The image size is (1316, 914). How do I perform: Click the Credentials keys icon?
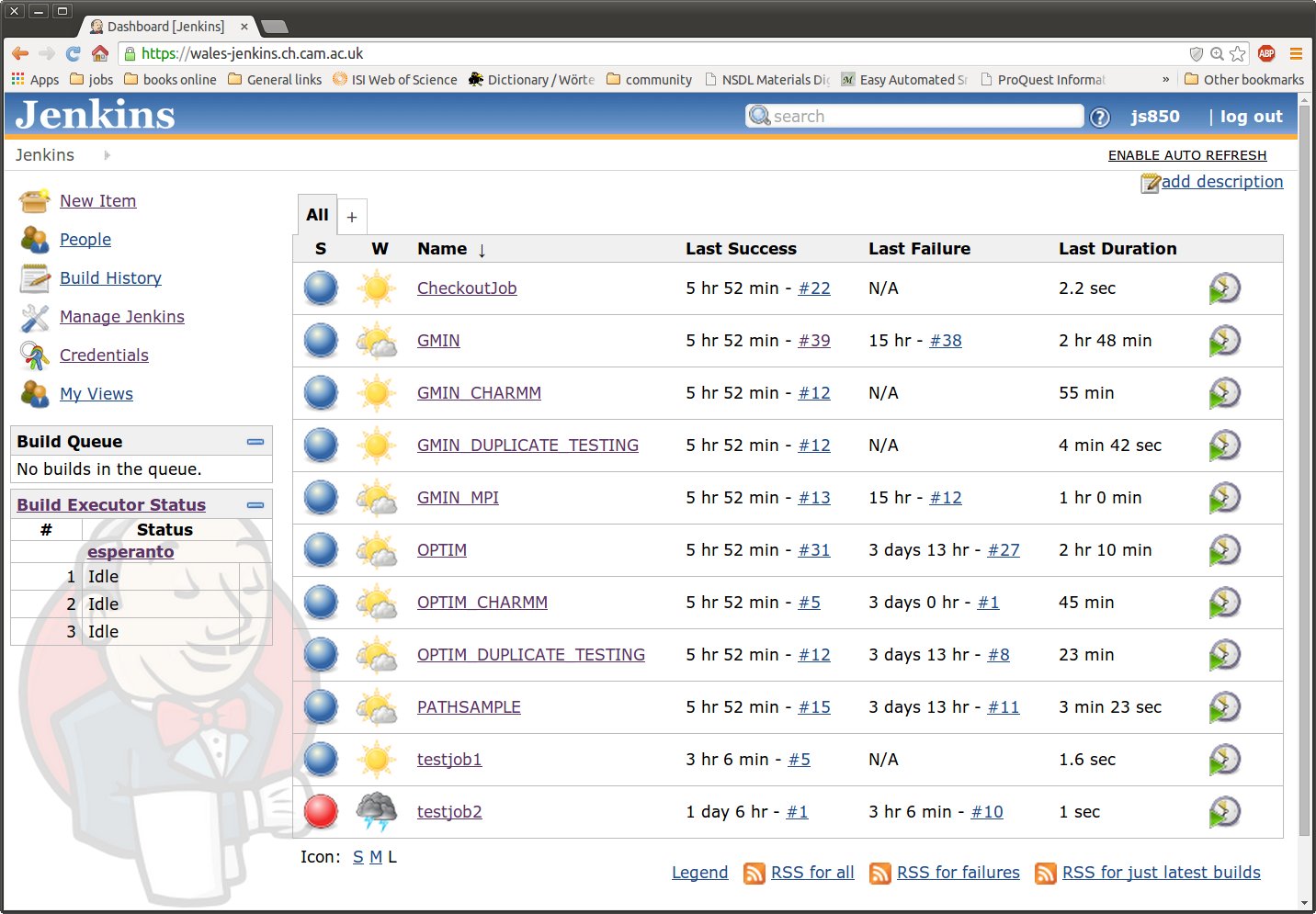[35, 355]
